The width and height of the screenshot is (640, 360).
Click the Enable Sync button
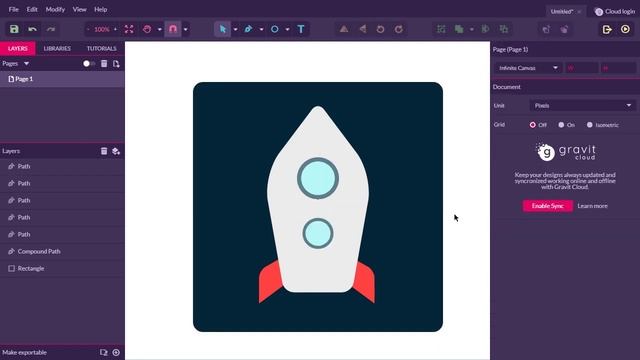click(x=548, y=206)
